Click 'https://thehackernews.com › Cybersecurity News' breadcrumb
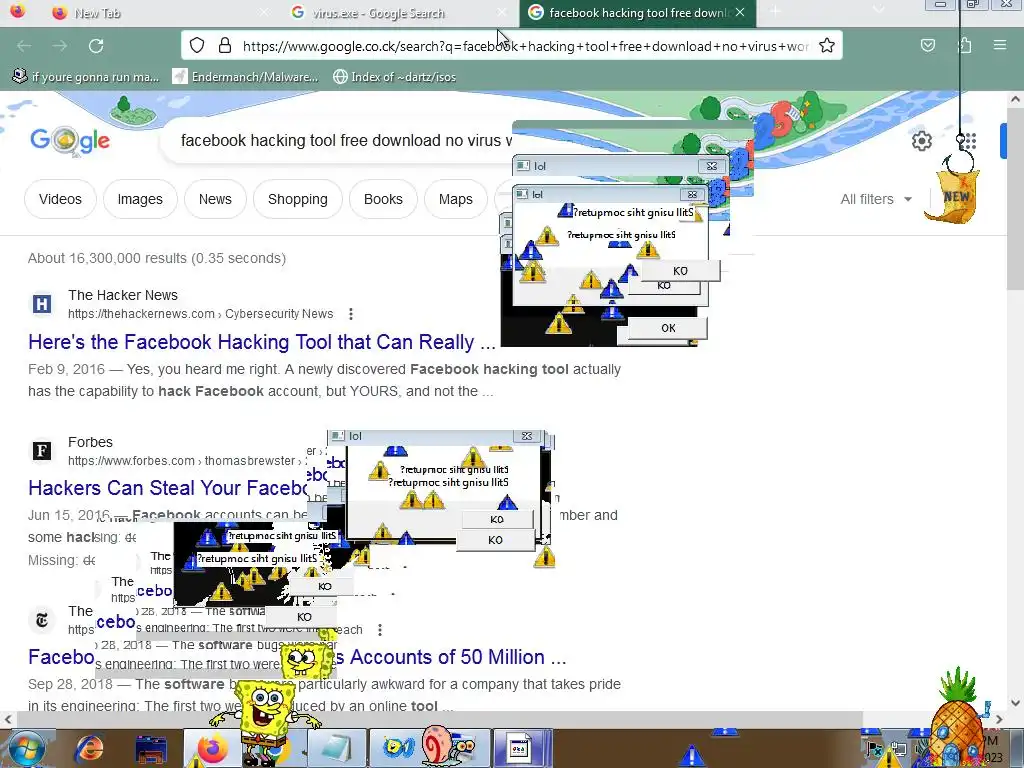Image resolution: width=1024 pixels, height=768 pixels. [200, 314]
